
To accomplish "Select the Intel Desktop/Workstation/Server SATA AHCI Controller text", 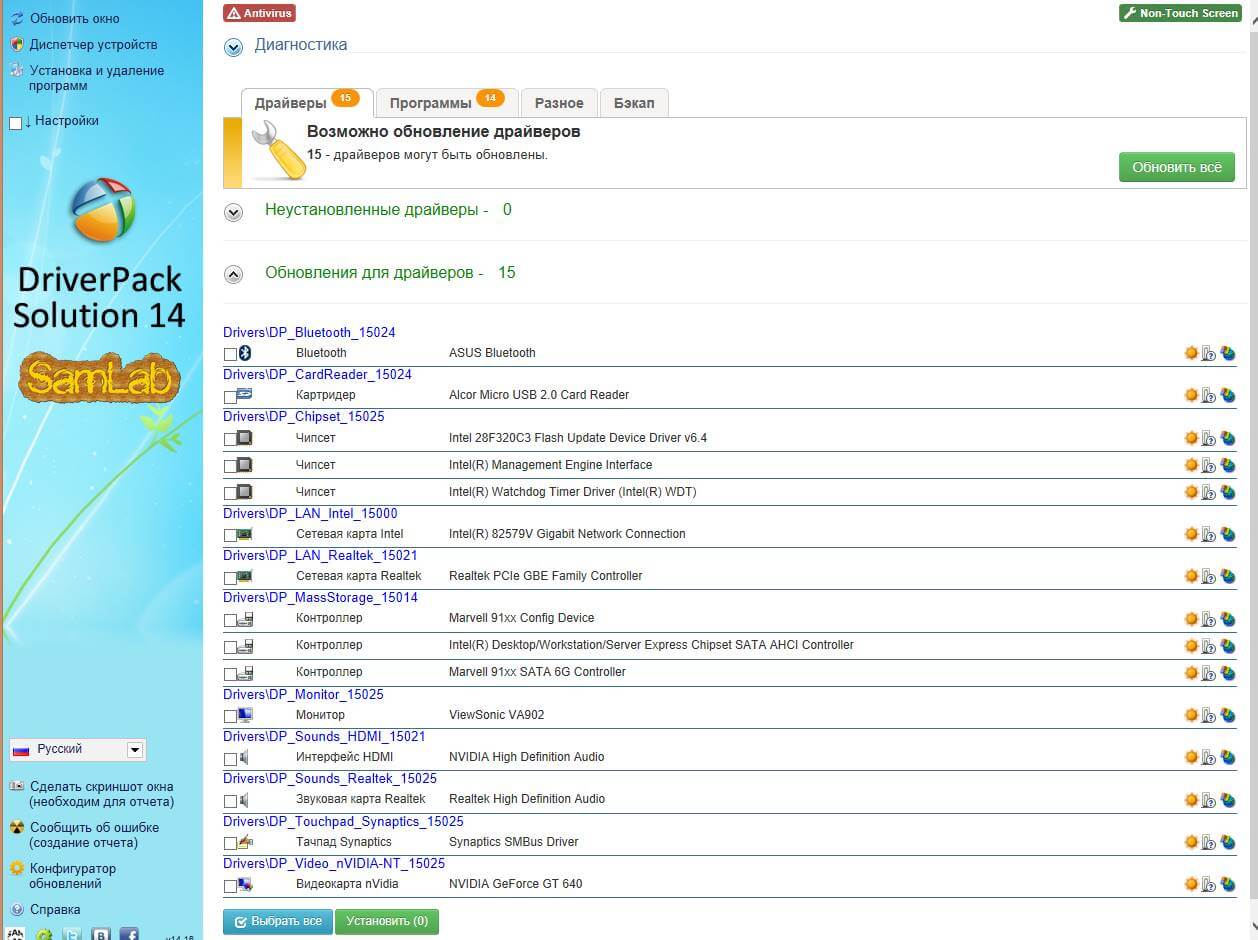I will click(x=651, y=645).
